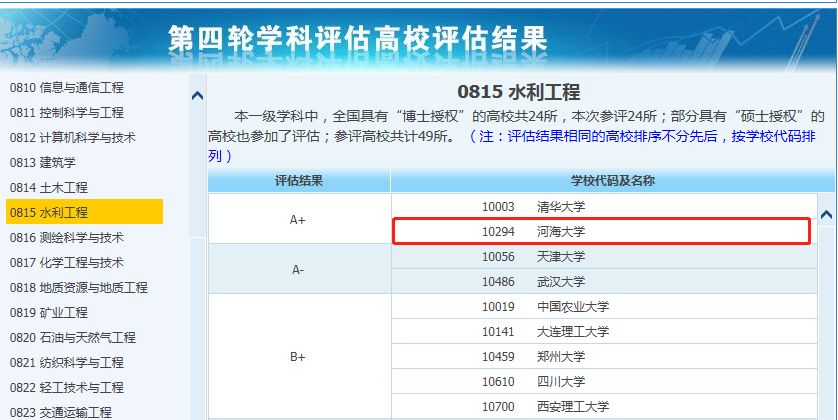Open 0812 计算机科学与技术 results
Viewport: 838px width, 420px height.
click(x=73, y=138)
